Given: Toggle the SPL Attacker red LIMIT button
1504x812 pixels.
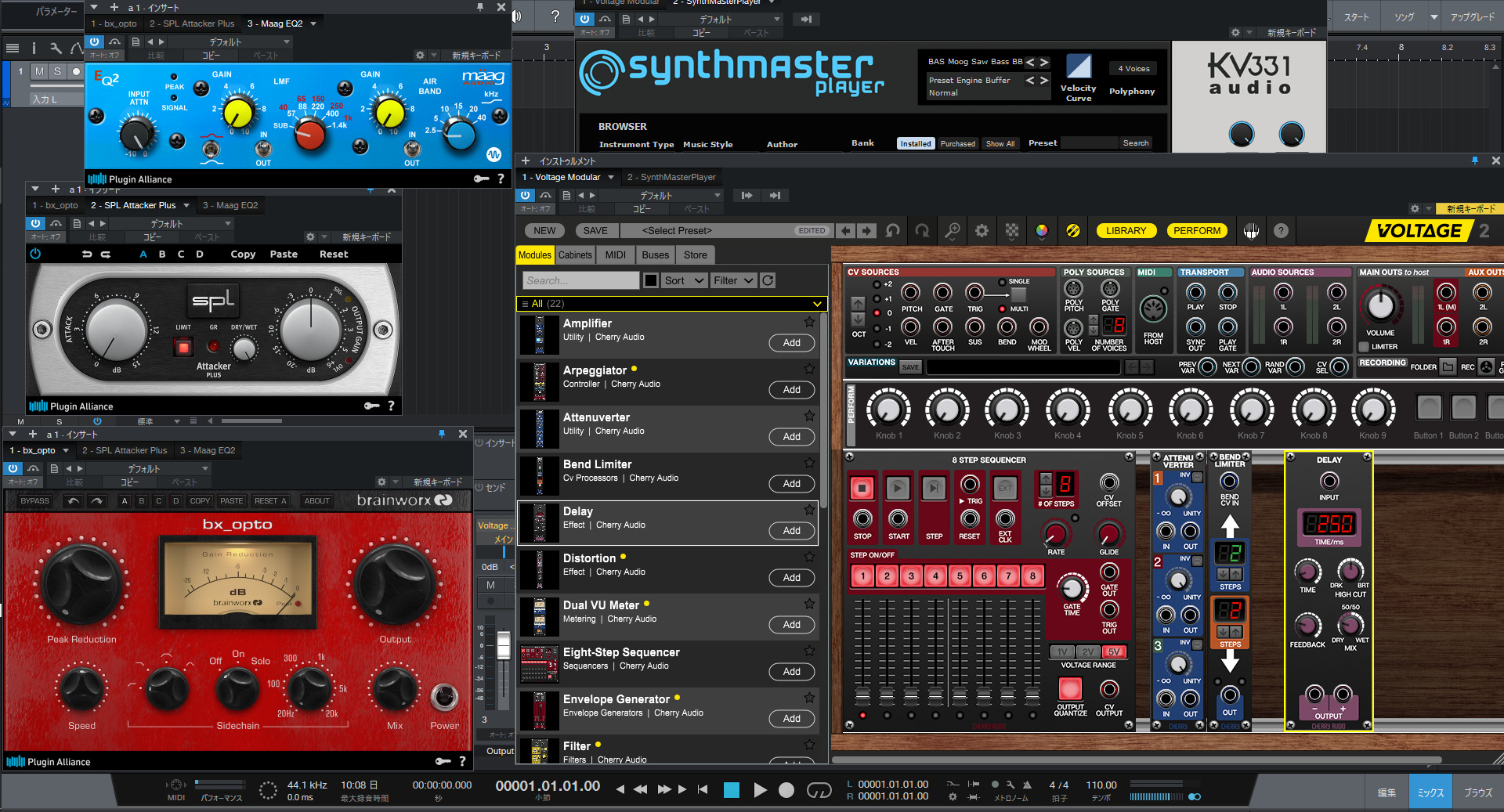Looking at the screenshot, I should pyautogui.click(x=183, y=346).
